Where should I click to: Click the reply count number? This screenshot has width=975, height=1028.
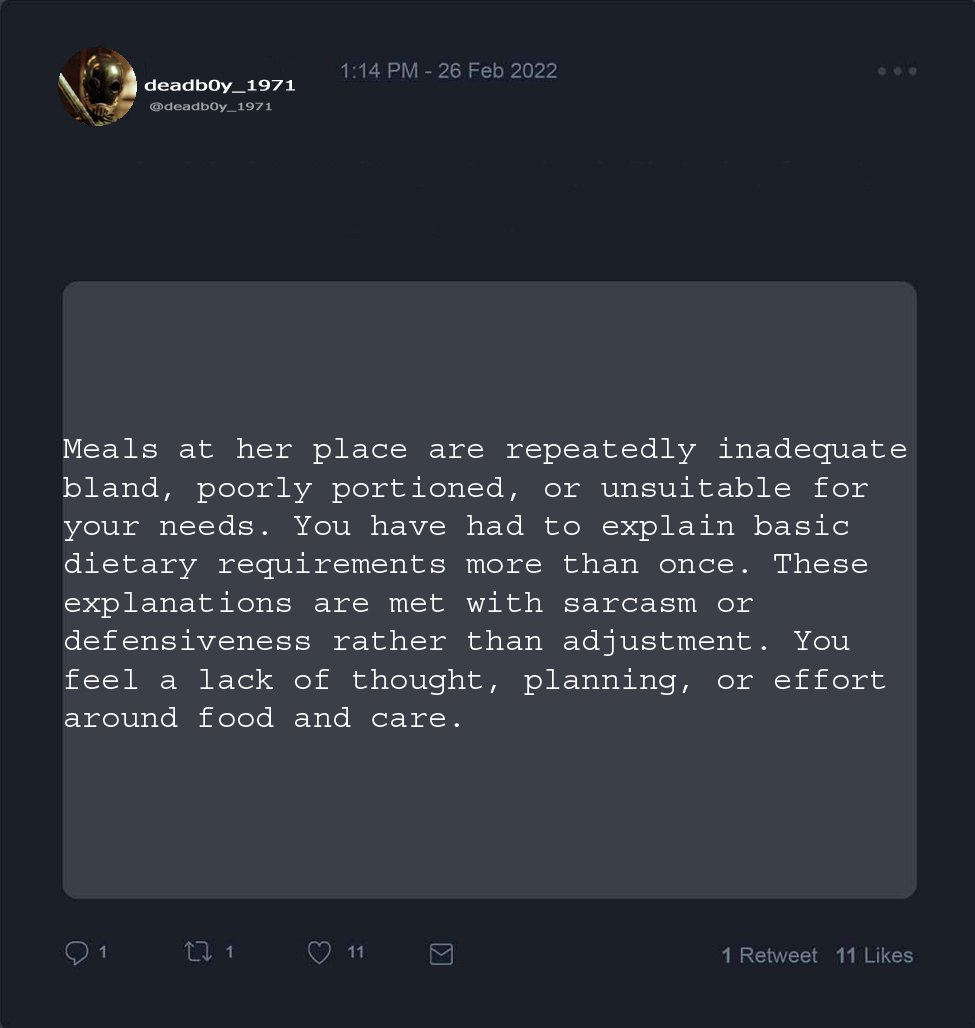tap(103, 952)
